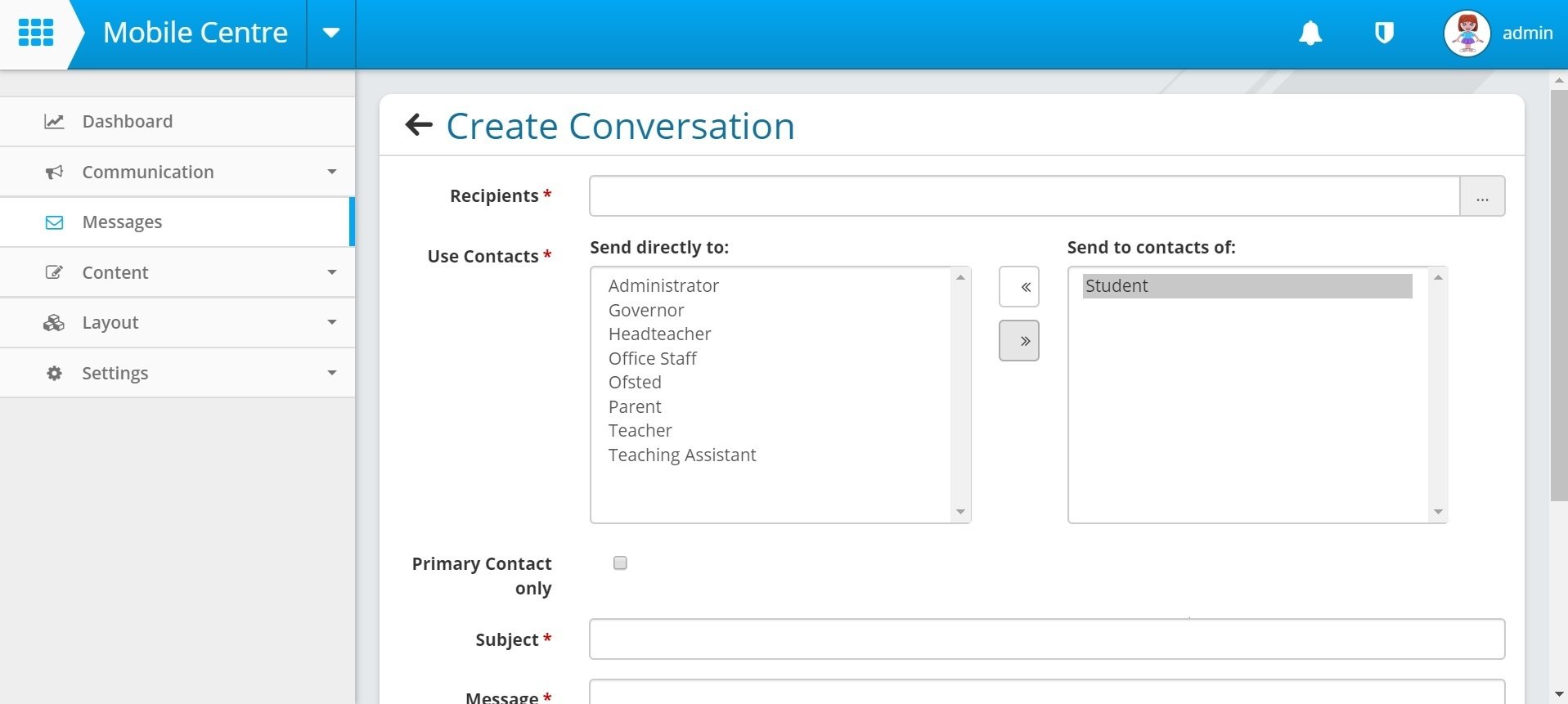Select Ofsted in the contacts list

click(635, 383)
